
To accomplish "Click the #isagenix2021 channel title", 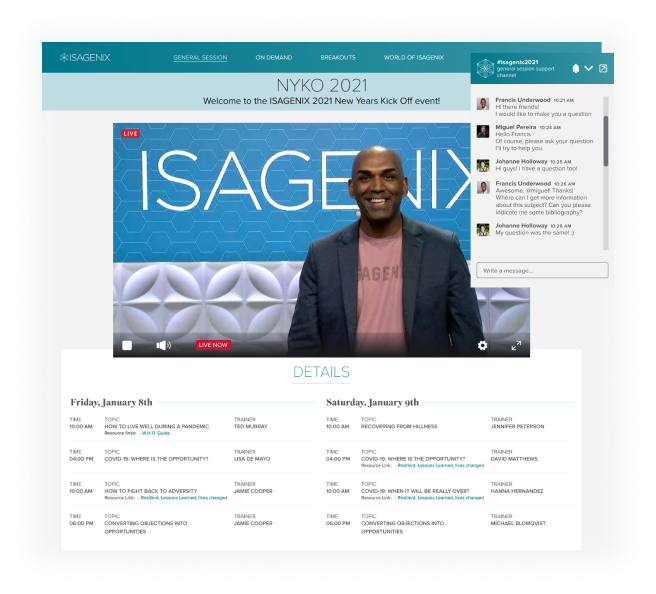I will pos(517,62).
